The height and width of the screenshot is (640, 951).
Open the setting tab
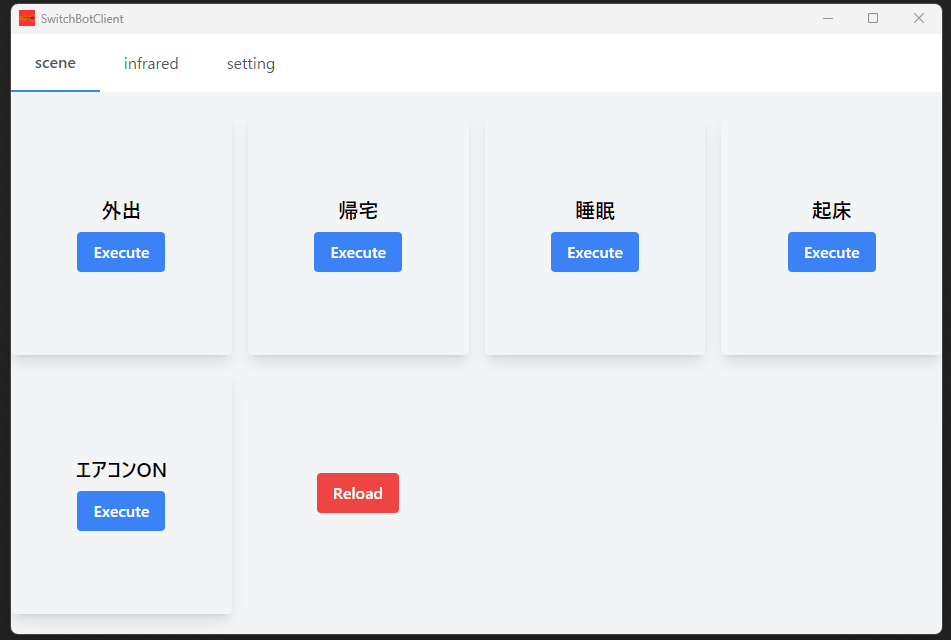(x=250, y=63)
